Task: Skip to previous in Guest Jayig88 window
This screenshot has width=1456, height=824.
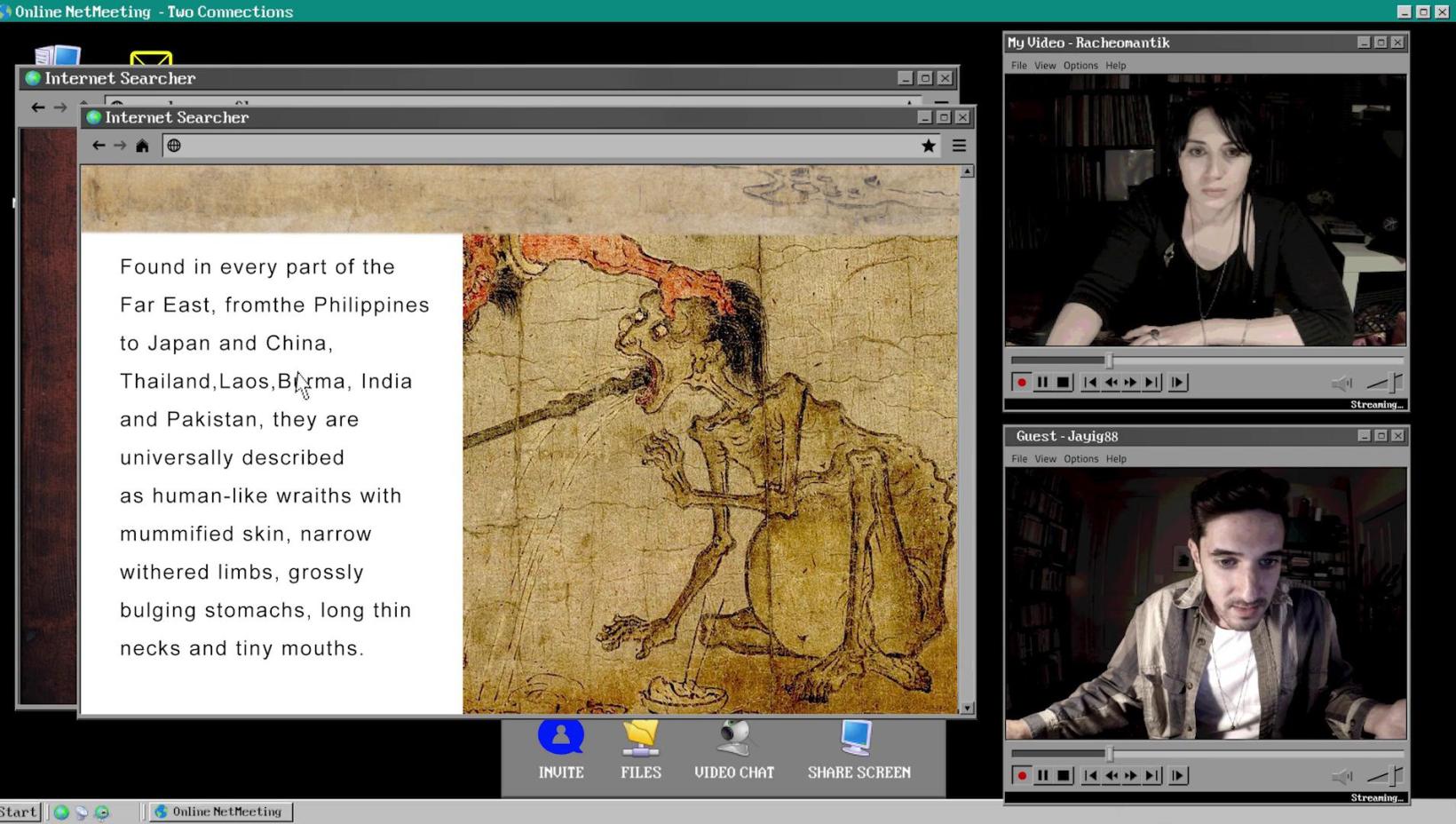Action: pyautogui.click(x=1090, y=776)
